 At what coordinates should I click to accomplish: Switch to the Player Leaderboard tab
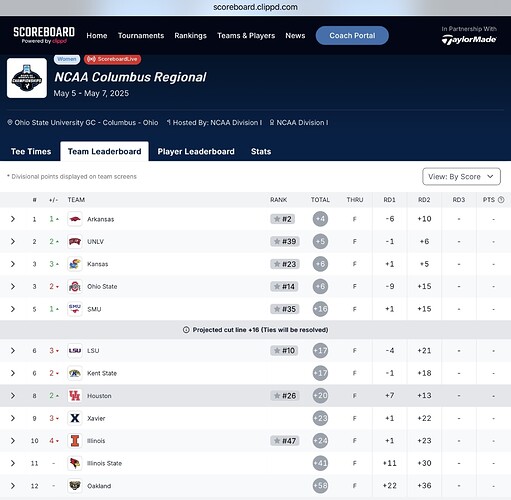[x=196, y=151]
